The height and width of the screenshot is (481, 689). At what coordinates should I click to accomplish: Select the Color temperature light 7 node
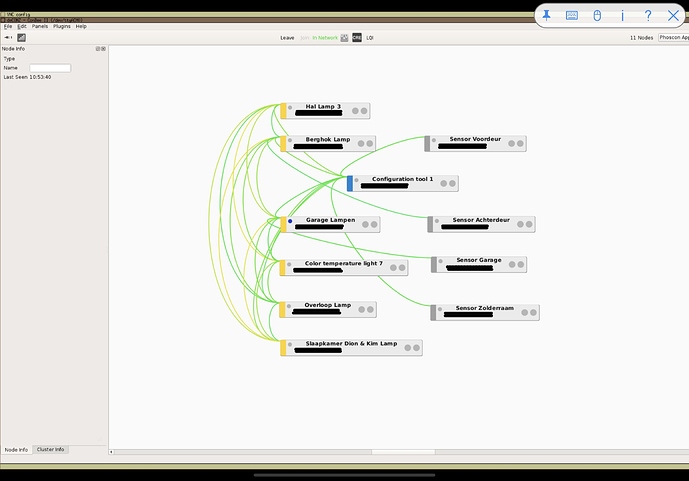(x=344, y=268)
